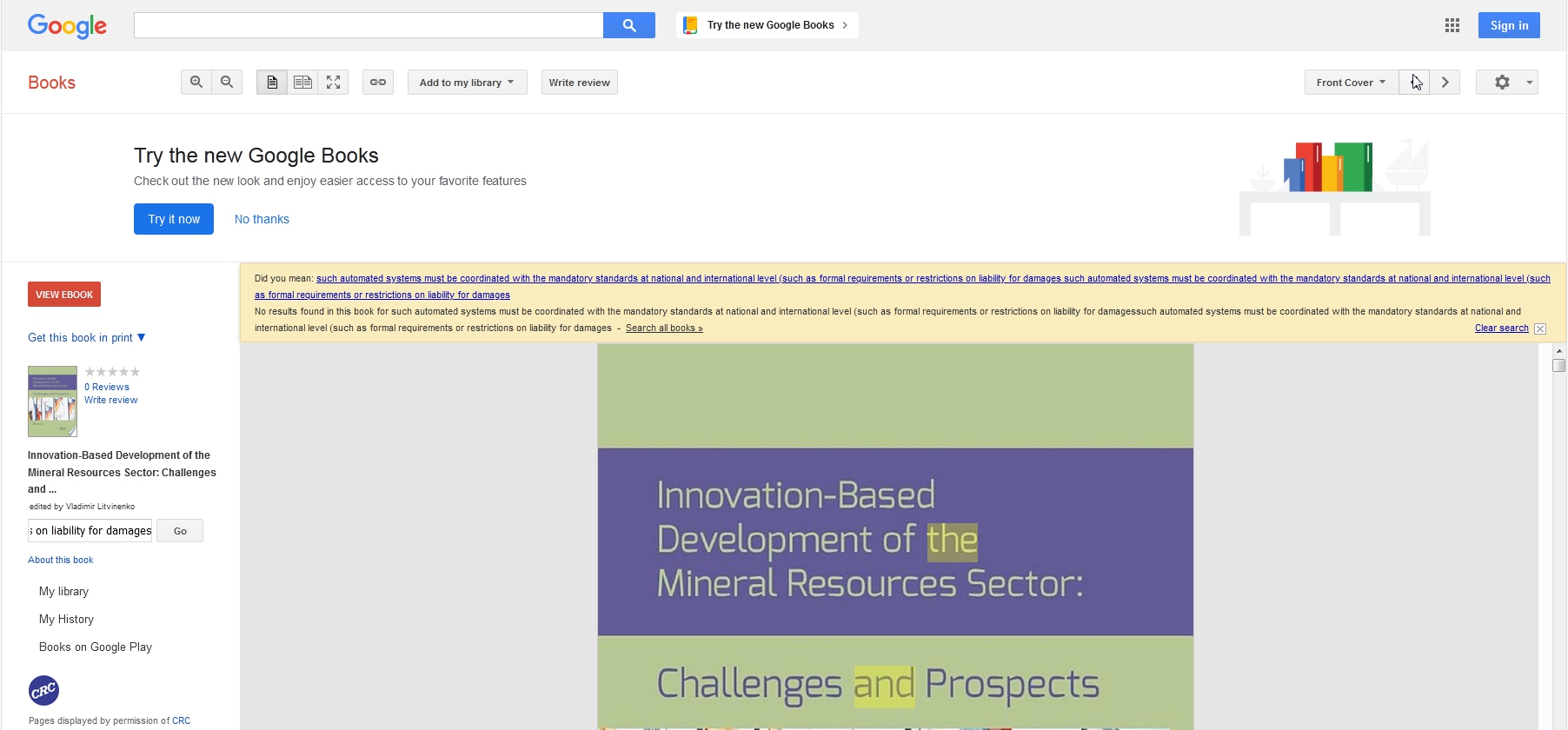Screen dimensions: 1568x730
Task: Click Search all books link
Action: [664, 328]
